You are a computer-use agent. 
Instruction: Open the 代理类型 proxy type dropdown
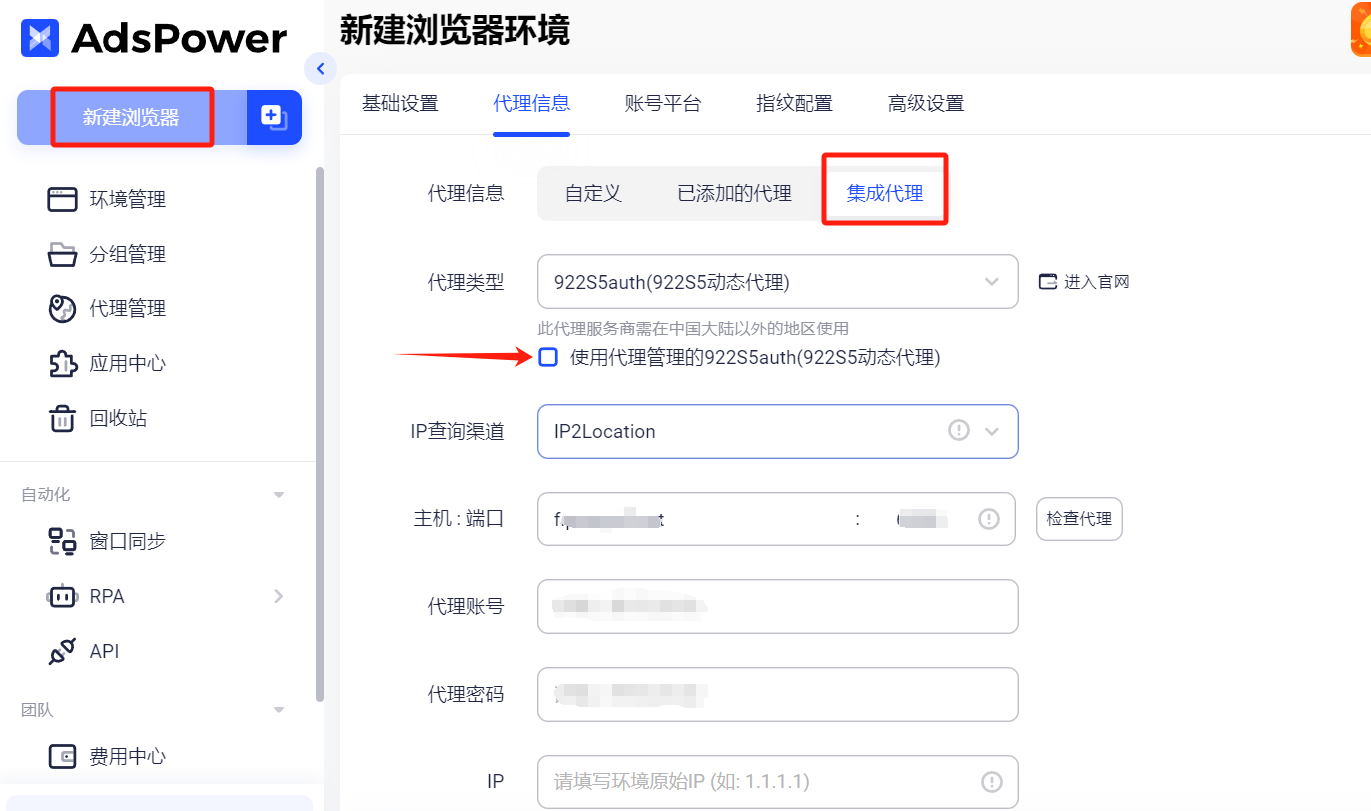[777, 281]
